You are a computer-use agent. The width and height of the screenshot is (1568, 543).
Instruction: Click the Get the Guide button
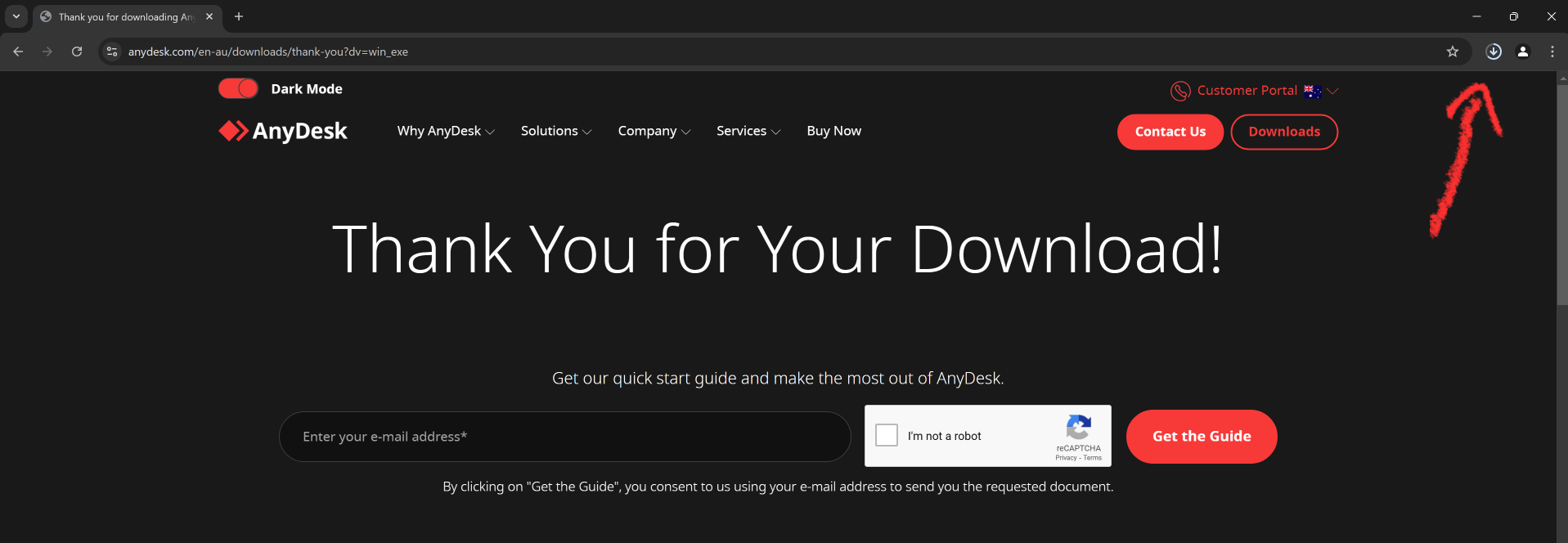point(1201,437)
